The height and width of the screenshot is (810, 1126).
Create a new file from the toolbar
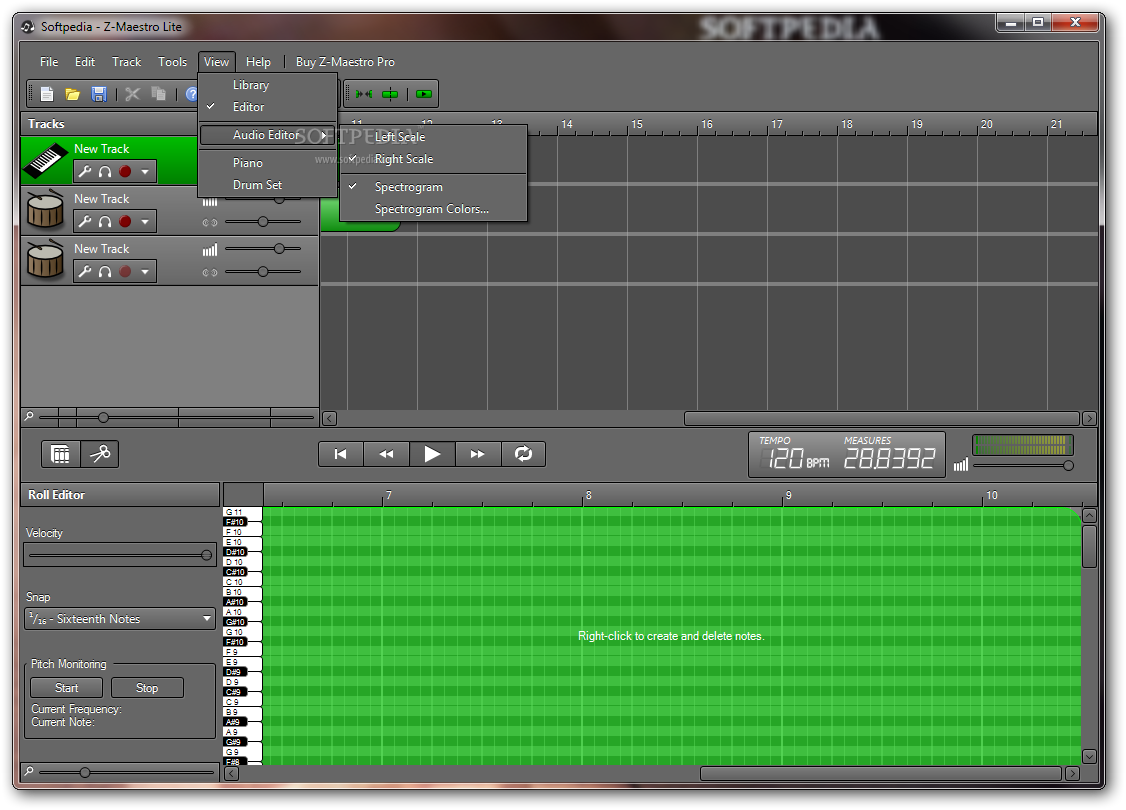(47, 94)
